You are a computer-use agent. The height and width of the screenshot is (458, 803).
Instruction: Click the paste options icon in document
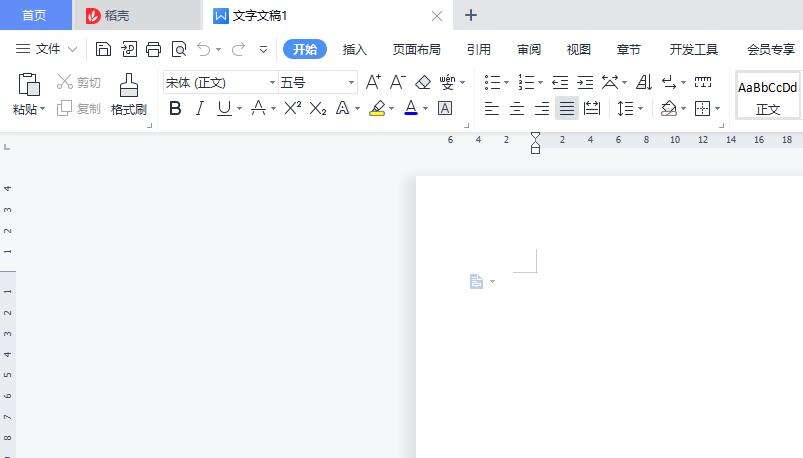pos(476,281)
